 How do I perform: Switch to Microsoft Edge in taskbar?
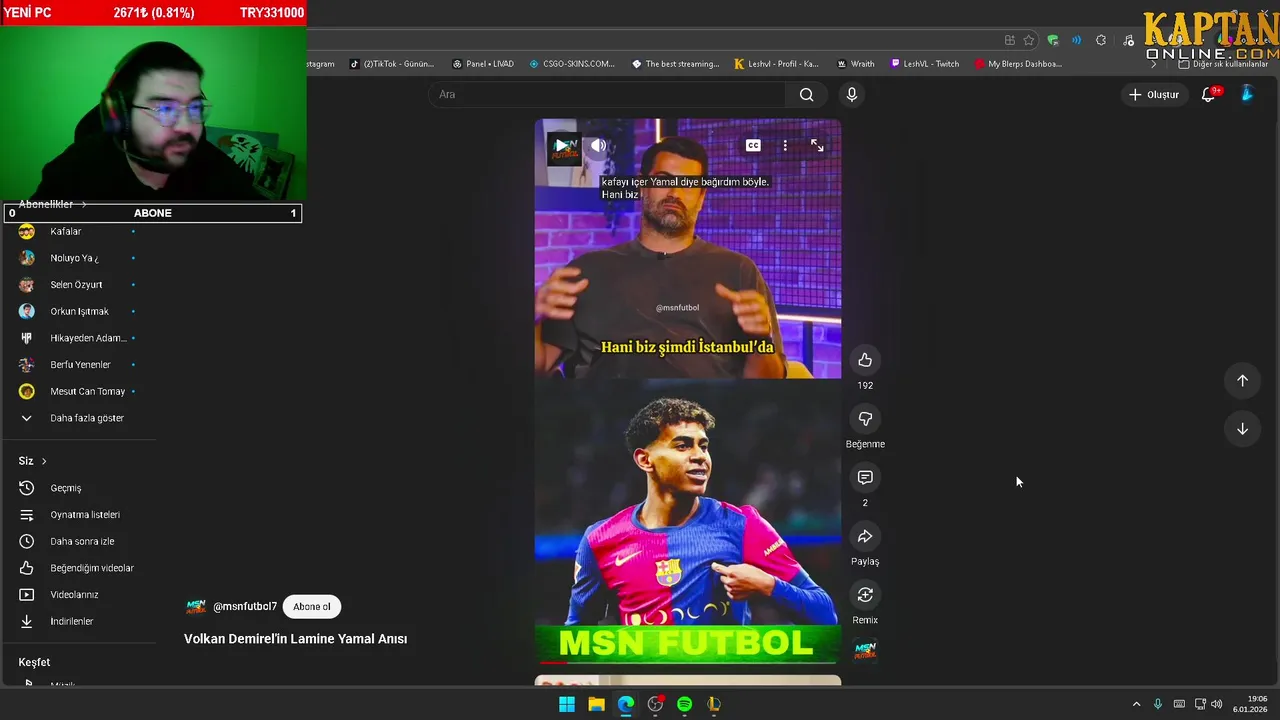[x=626, y=704]
